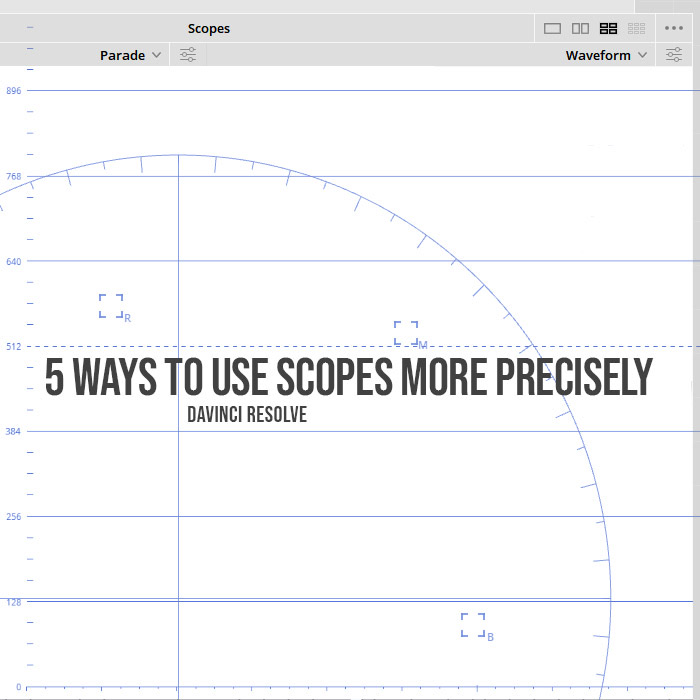Click the DAVINCI RESOLVE subtitle text
Image resolution: width=700 pixels, height=700 pixels.
(x=247, y=414)
